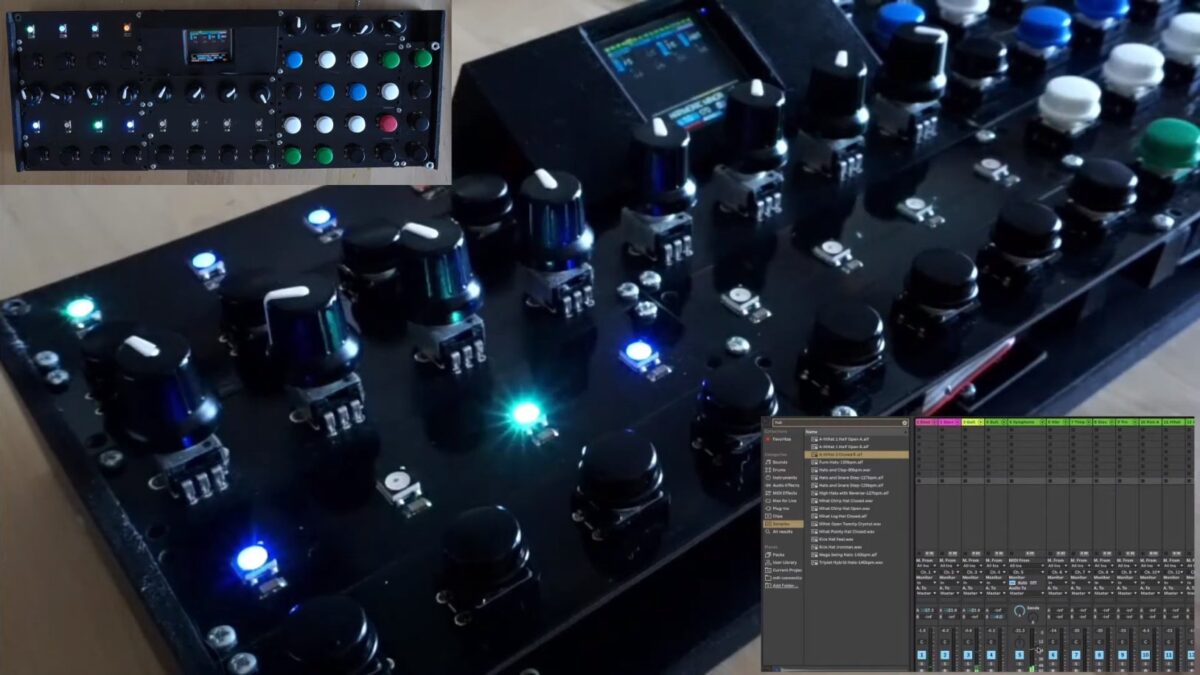Image resolution: width=1200 pixels, height=675 pixels.
Task: Toggle the track activator numbered 5
Action: click(x=1019, y=653)
